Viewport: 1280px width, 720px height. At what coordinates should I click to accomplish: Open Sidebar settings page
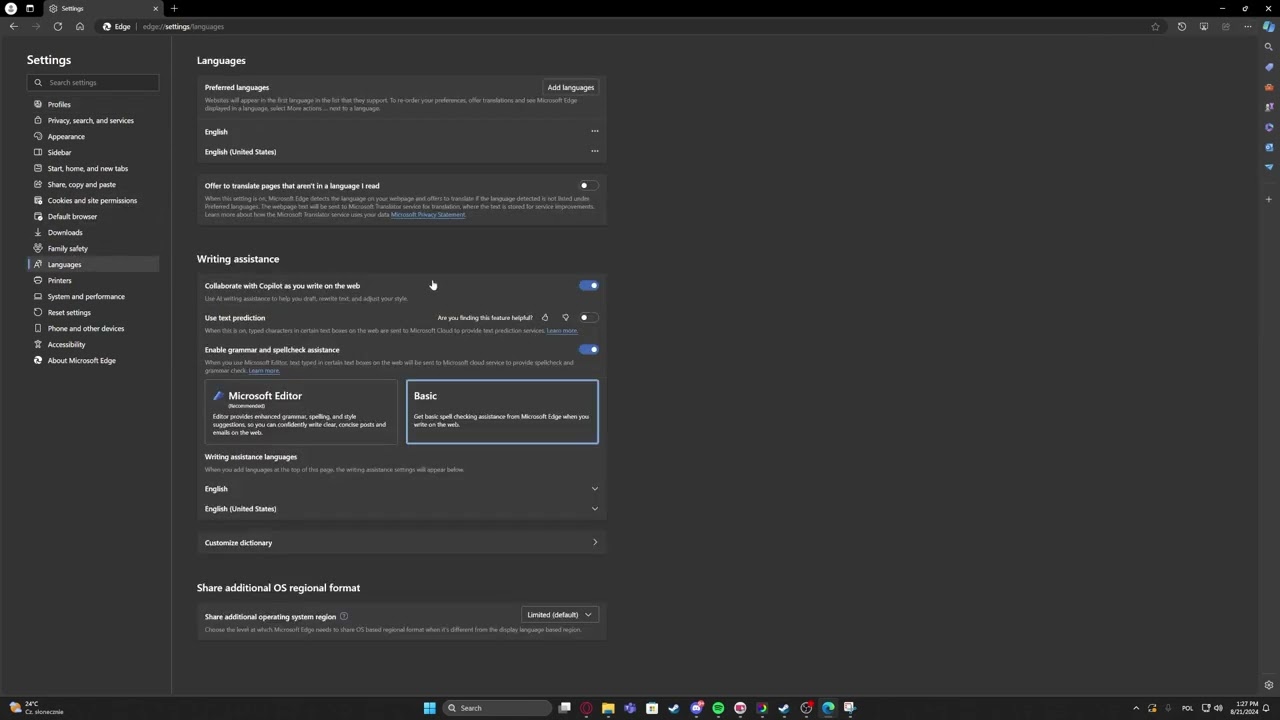click(93, 152)
